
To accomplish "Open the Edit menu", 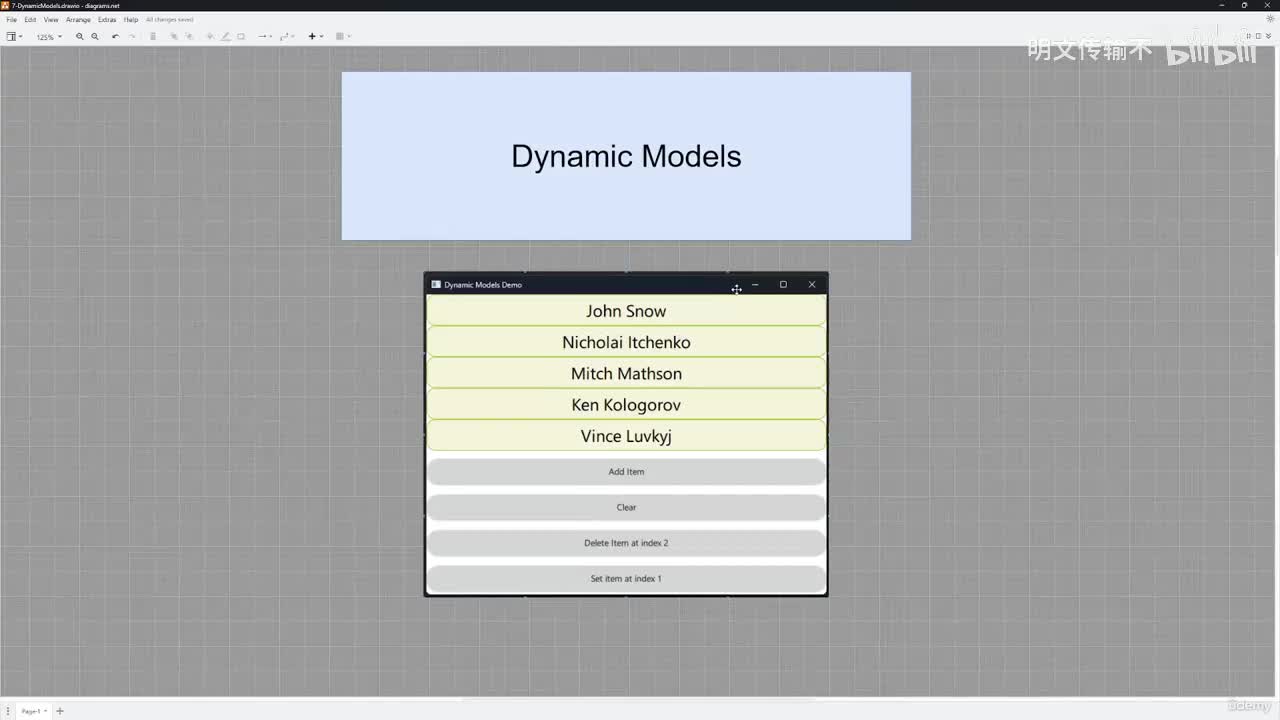I will tap(30, 20).
